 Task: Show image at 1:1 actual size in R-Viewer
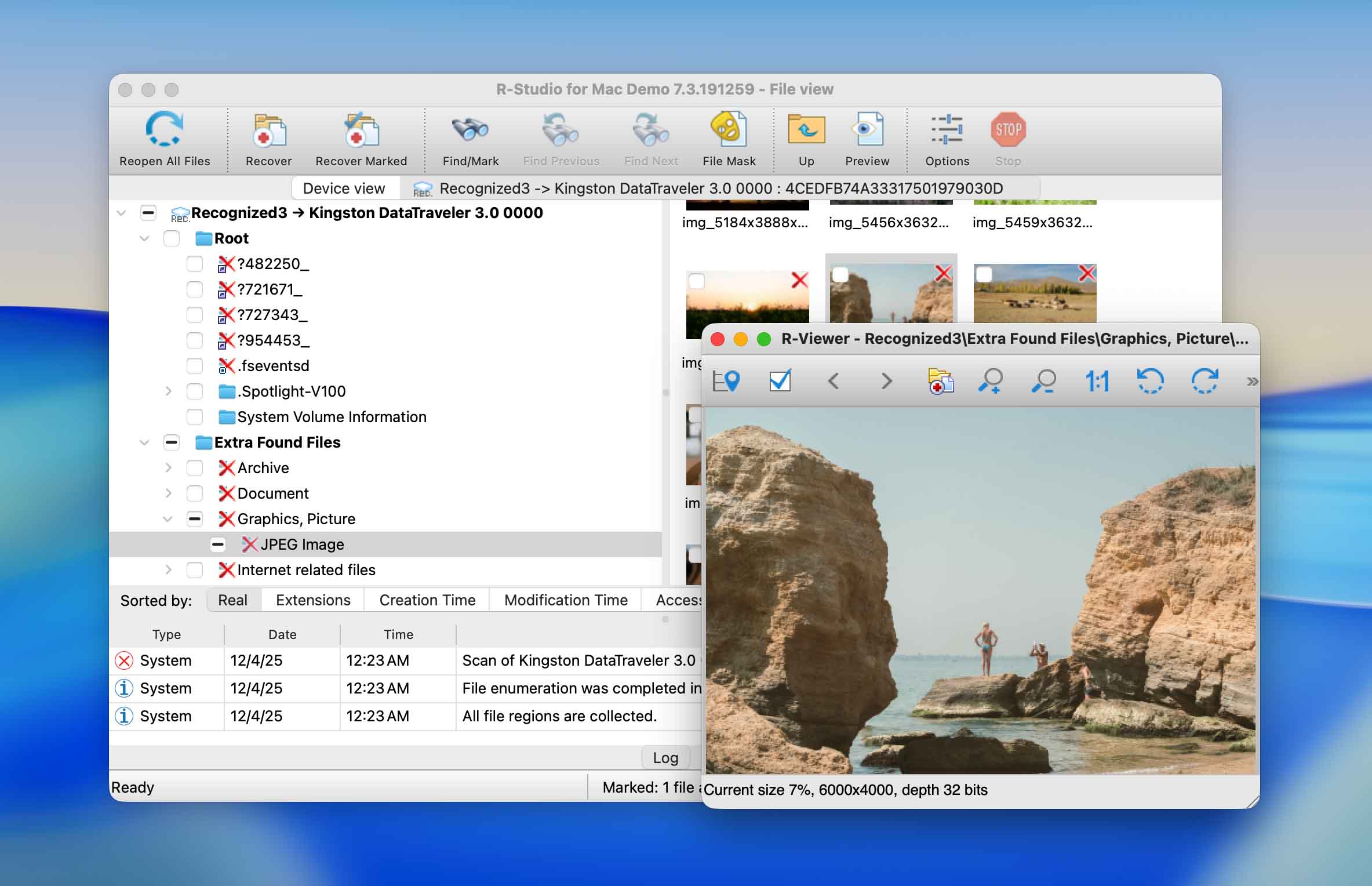1096,382
